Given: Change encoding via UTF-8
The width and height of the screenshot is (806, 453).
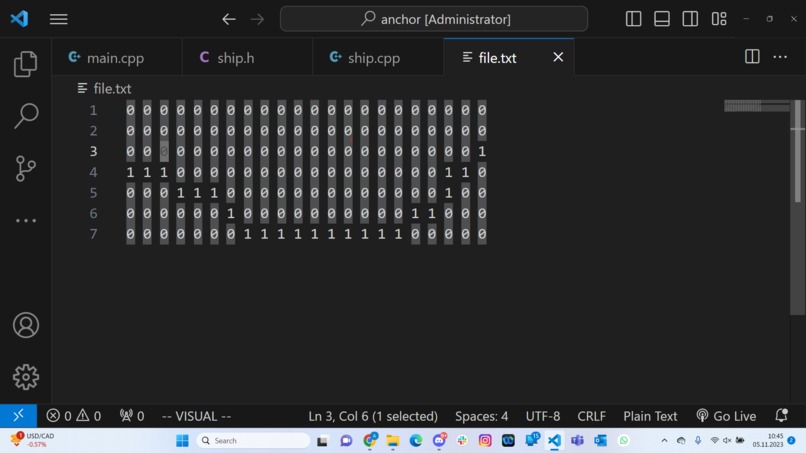Looking at the screenshot, I should click(543, 416).
